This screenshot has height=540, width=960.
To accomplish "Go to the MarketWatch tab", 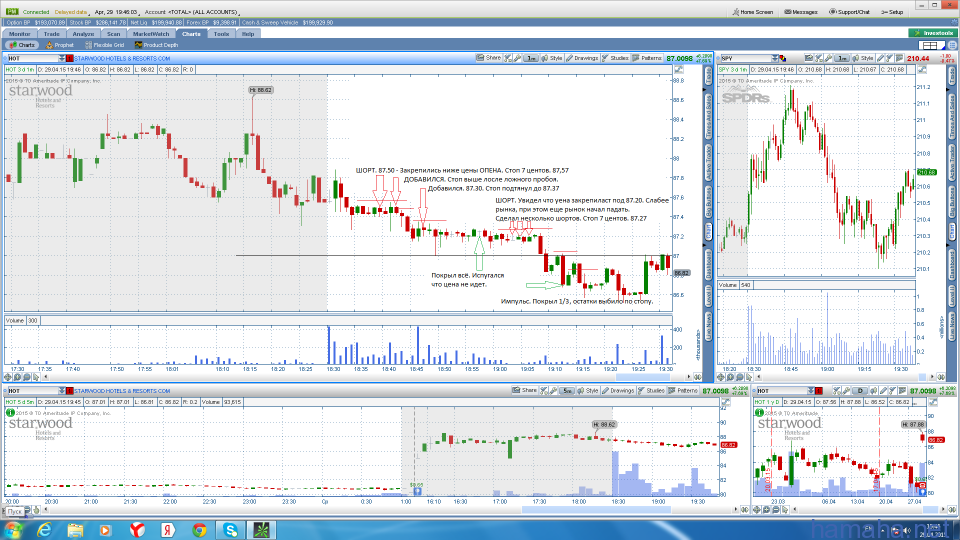I will 151,34.
